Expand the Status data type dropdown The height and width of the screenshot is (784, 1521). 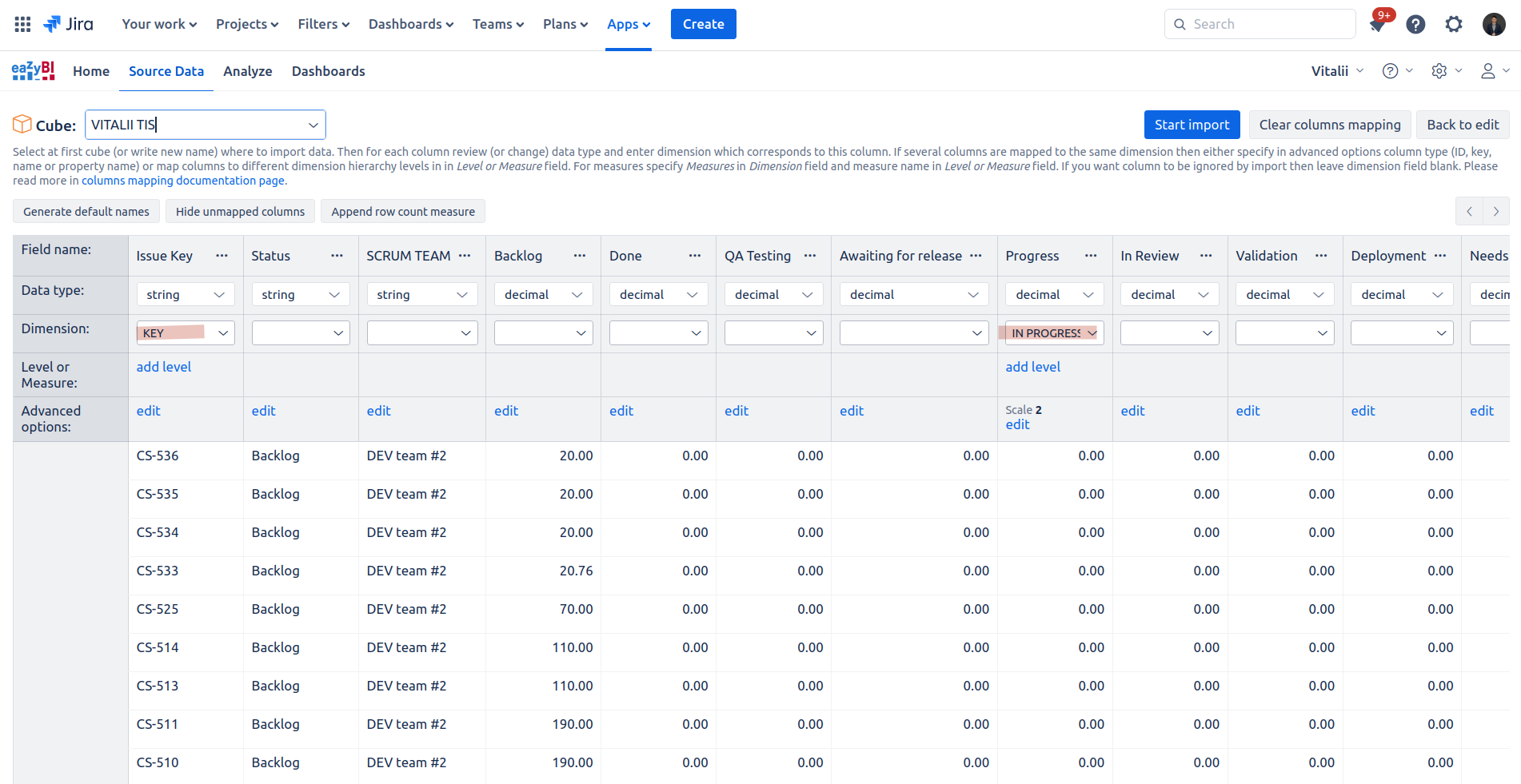(301, 295)
